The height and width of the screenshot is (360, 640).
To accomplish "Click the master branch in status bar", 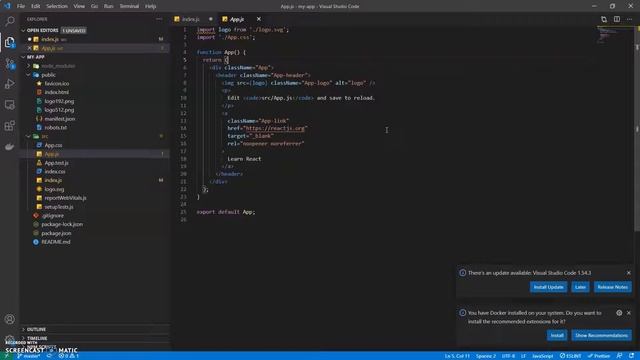I will tap(29, 356).
